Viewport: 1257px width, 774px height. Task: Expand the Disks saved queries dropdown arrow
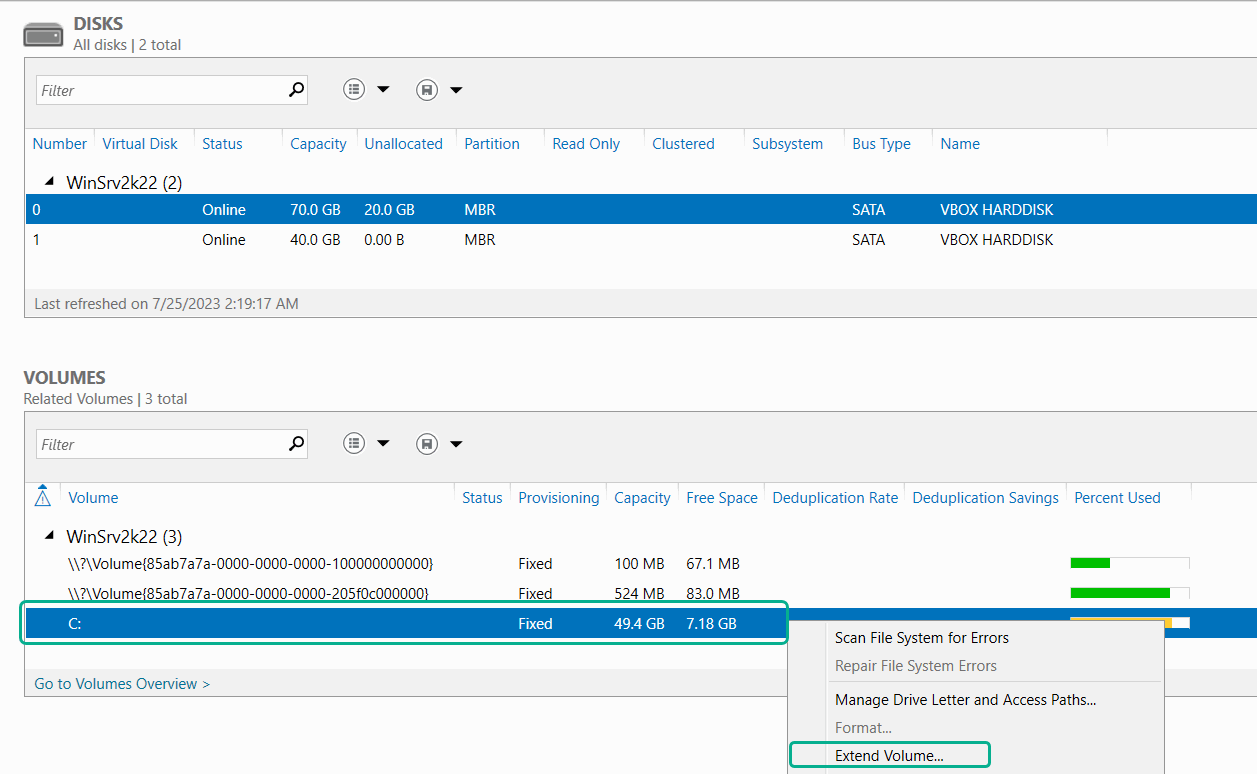tap(456, 90)
